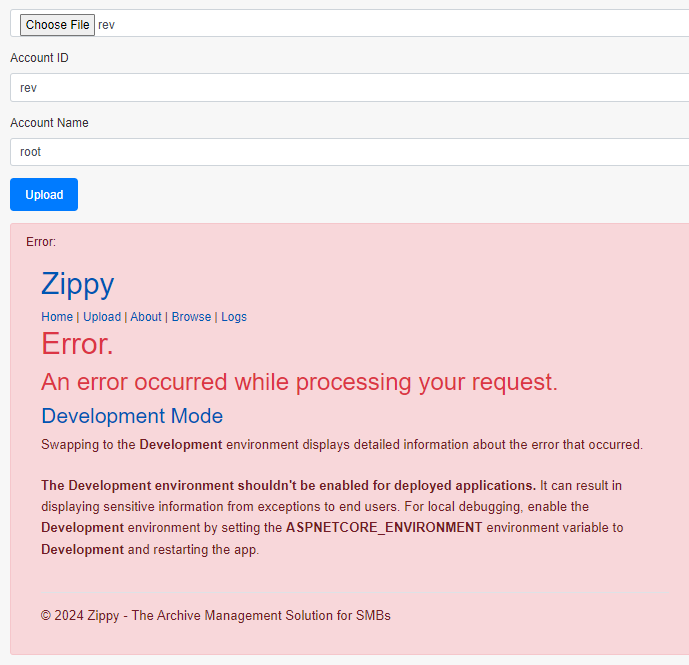Select the chosen file name 'rev'
Image resolution: width=689 pixels, height=665 pixels.
click(x=106, y=25)
